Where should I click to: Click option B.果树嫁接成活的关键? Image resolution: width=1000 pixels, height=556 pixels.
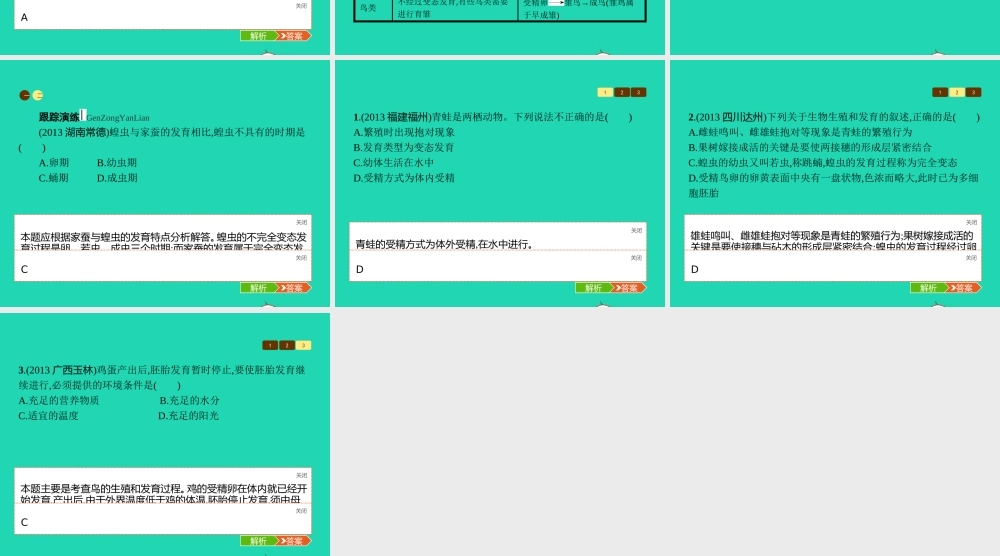coord(810,147)
